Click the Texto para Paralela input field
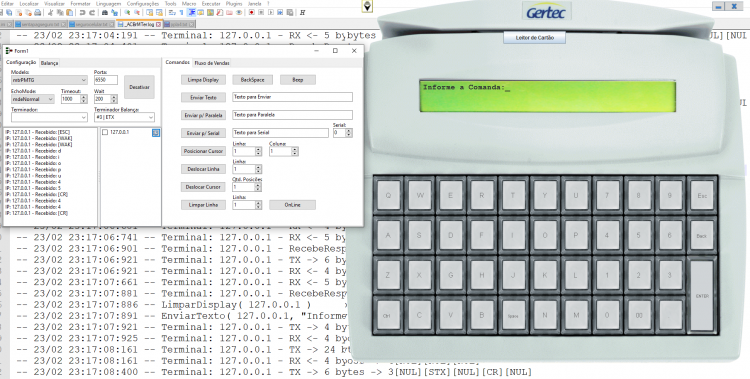The width and height of the screenshot is (750, 379). coord(292,115)
